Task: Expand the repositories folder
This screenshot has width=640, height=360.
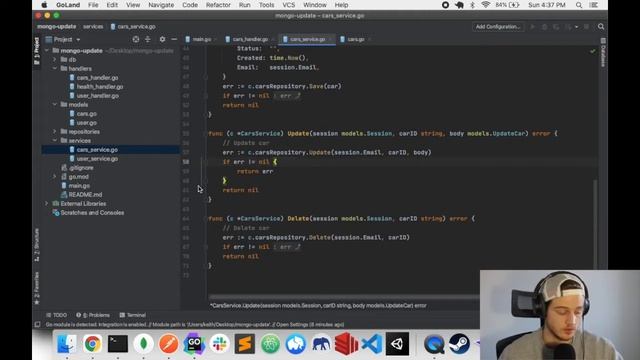Action: coord(55,131)
